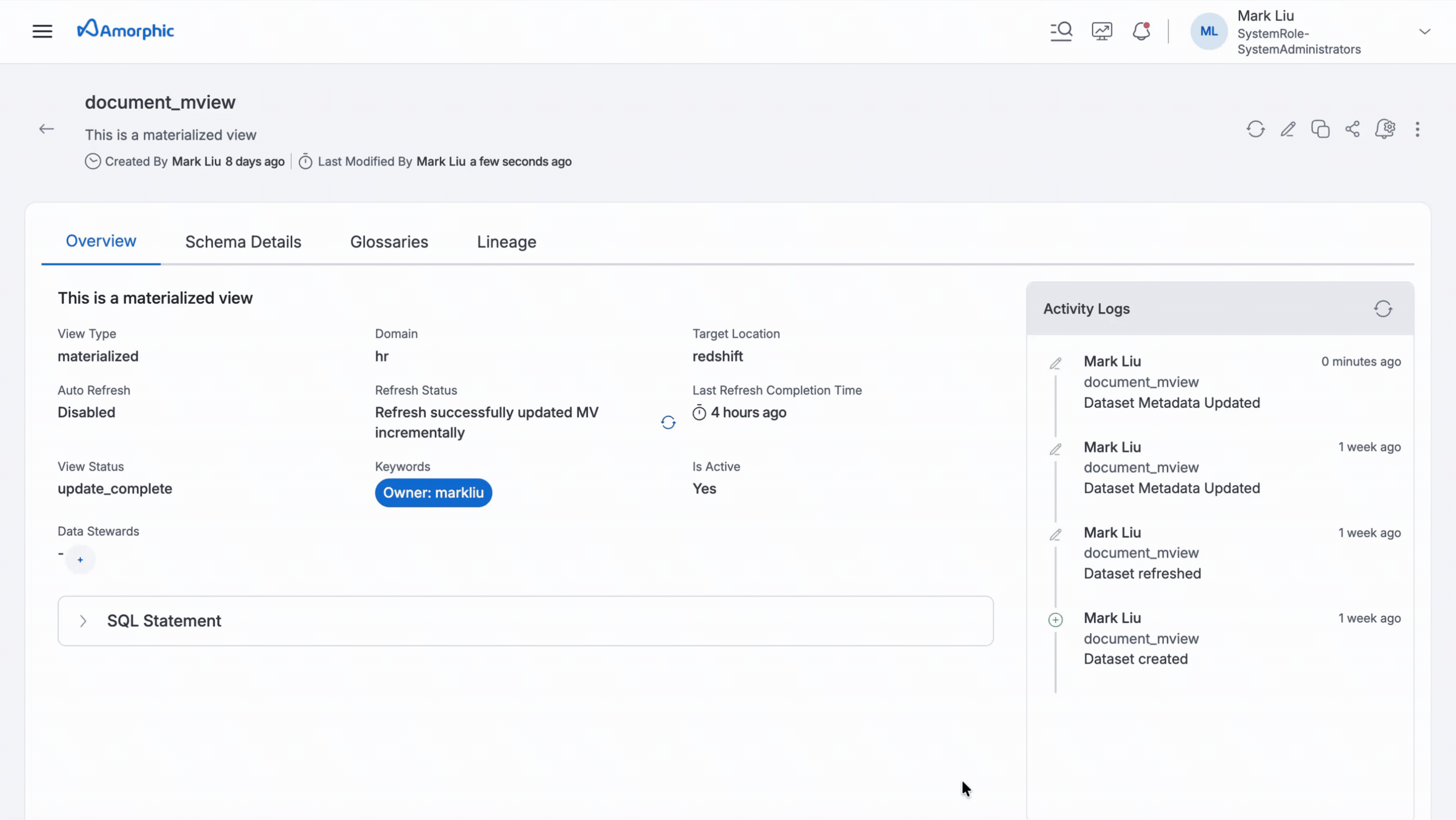Viewport: 1456px width, 820px height.
Task: Add a data steward with plus button
Action: pos(80,560)
